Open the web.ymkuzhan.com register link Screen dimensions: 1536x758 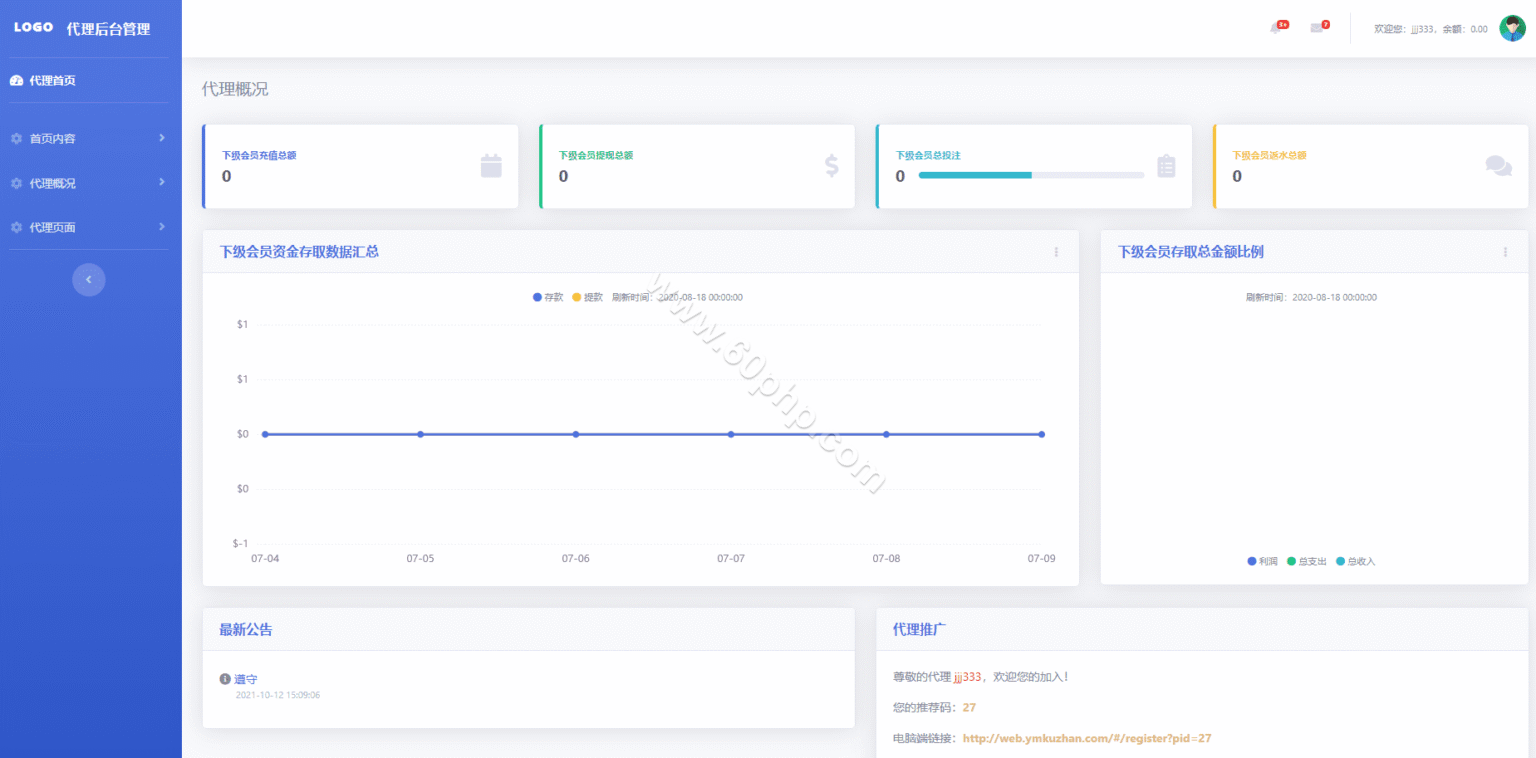point(1088,738)
